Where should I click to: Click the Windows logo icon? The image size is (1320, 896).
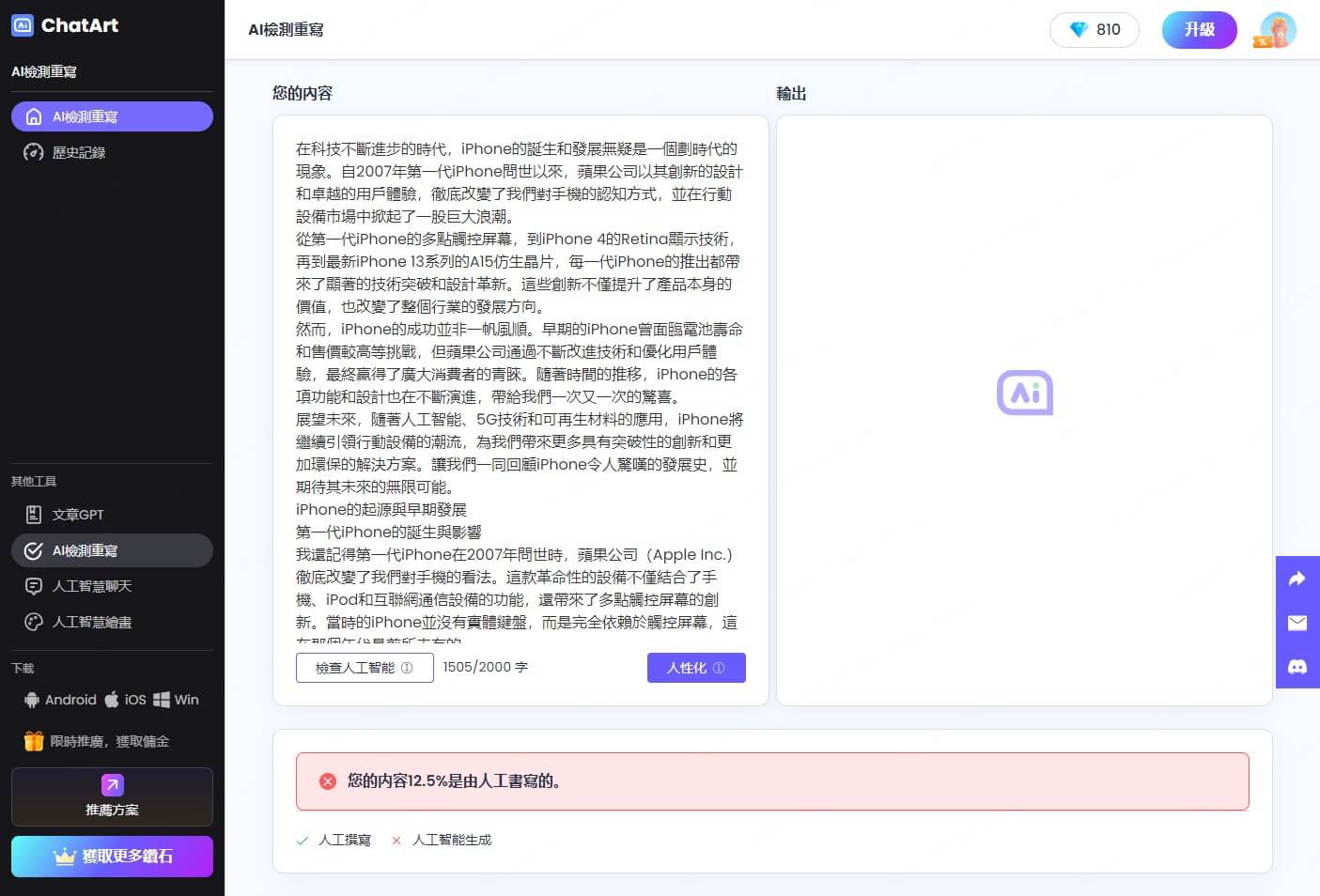click(162, 700)
